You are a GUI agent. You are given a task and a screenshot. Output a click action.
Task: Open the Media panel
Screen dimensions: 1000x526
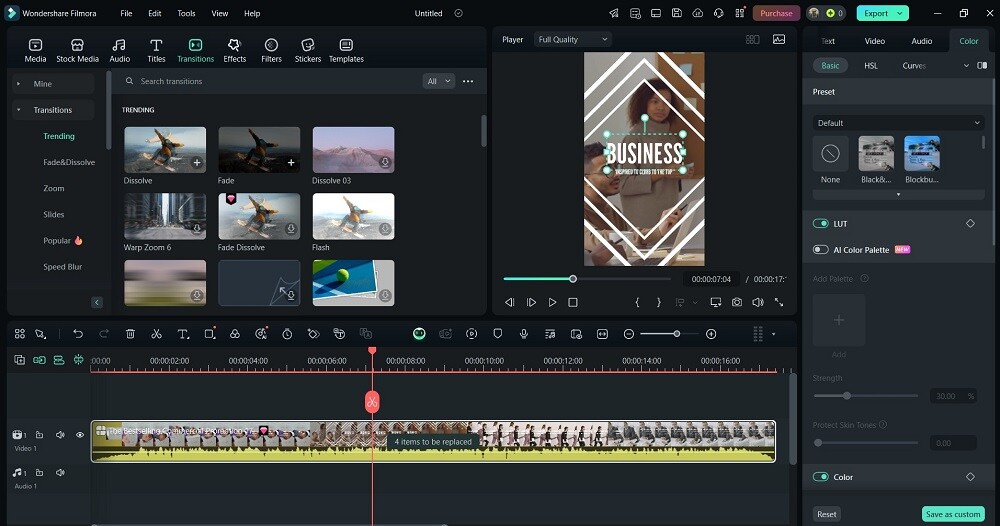point(35,50)
